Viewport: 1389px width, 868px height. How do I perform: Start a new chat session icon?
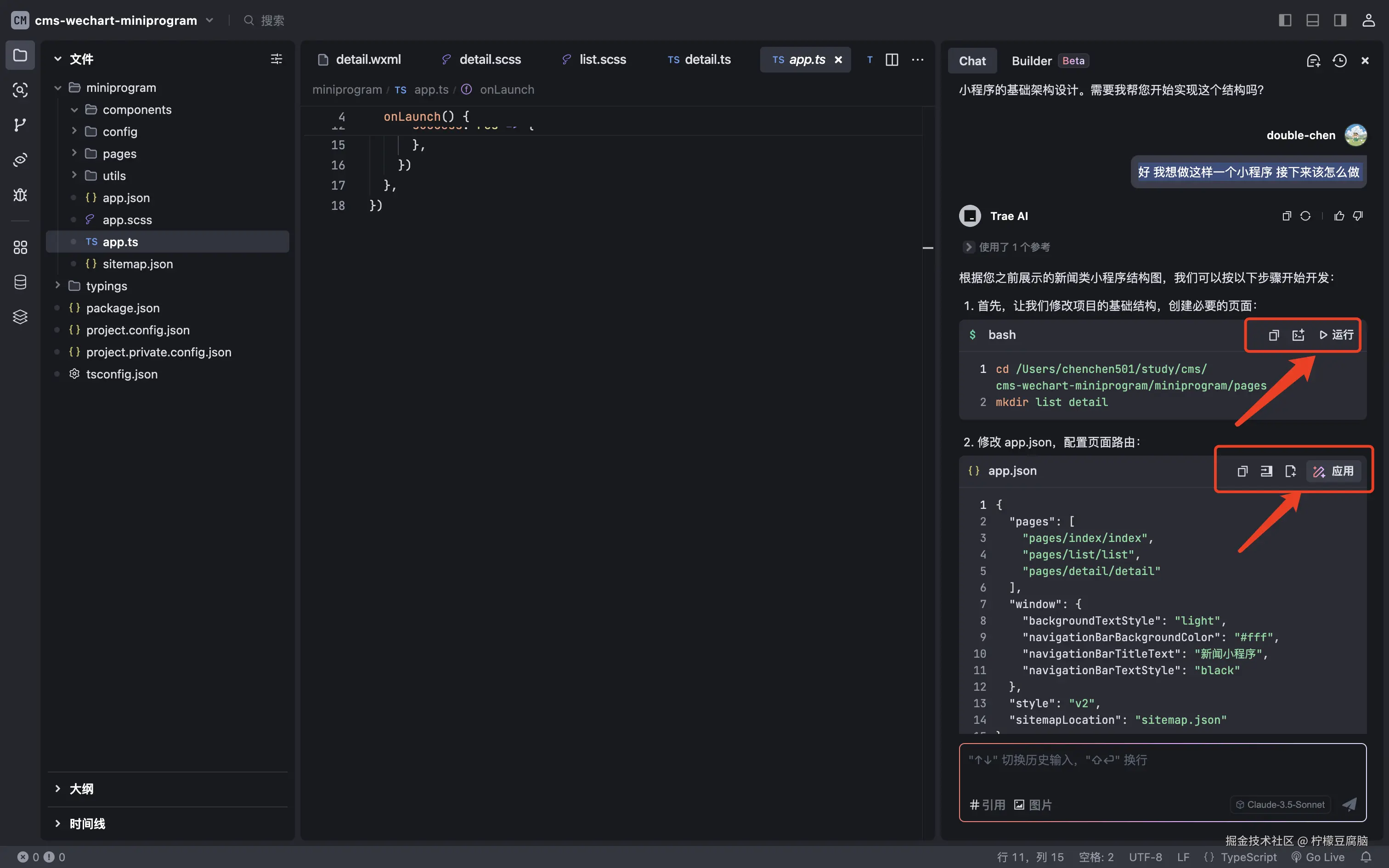coord(1313,61)
